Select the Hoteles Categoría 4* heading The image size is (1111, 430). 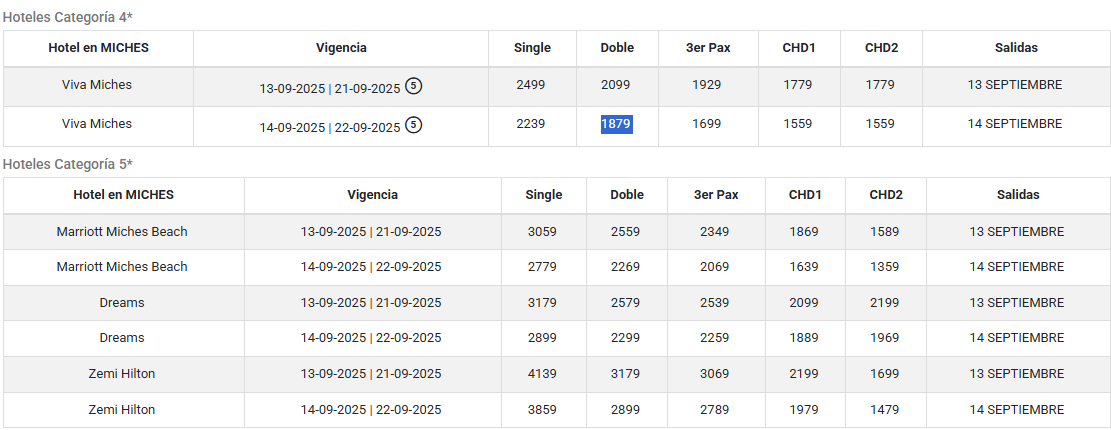point(67,17)
